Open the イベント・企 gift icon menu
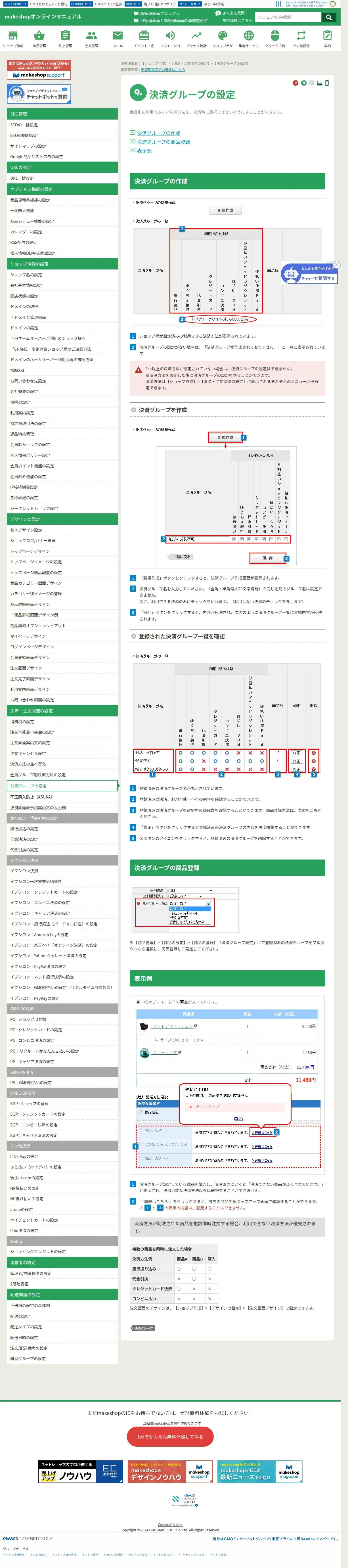348x1568 pixels. (144, 38)
